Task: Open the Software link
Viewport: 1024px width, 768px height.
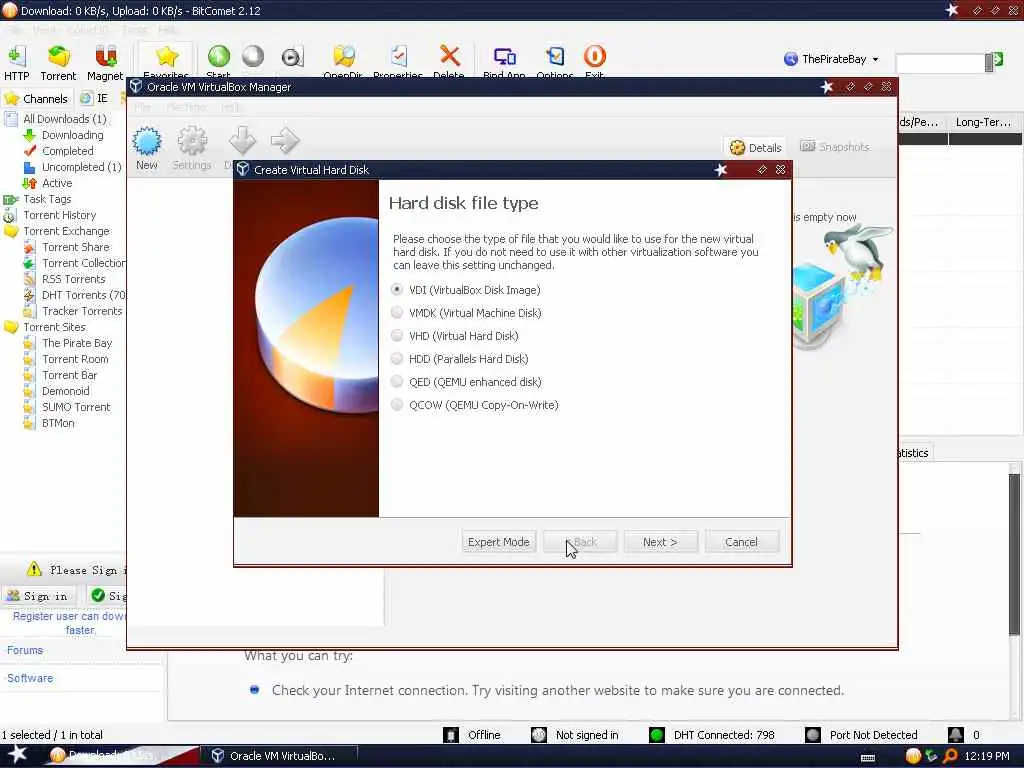Action: (x=30, y=679)
